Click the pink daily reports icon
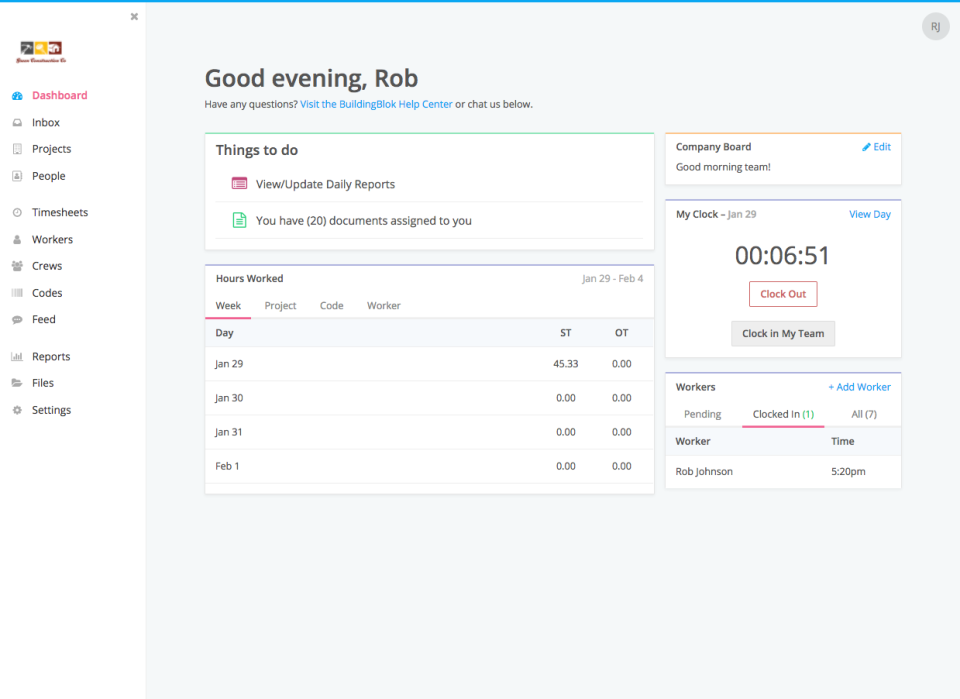This screenshot has height=699, width=960. click(x=239, y=184)
